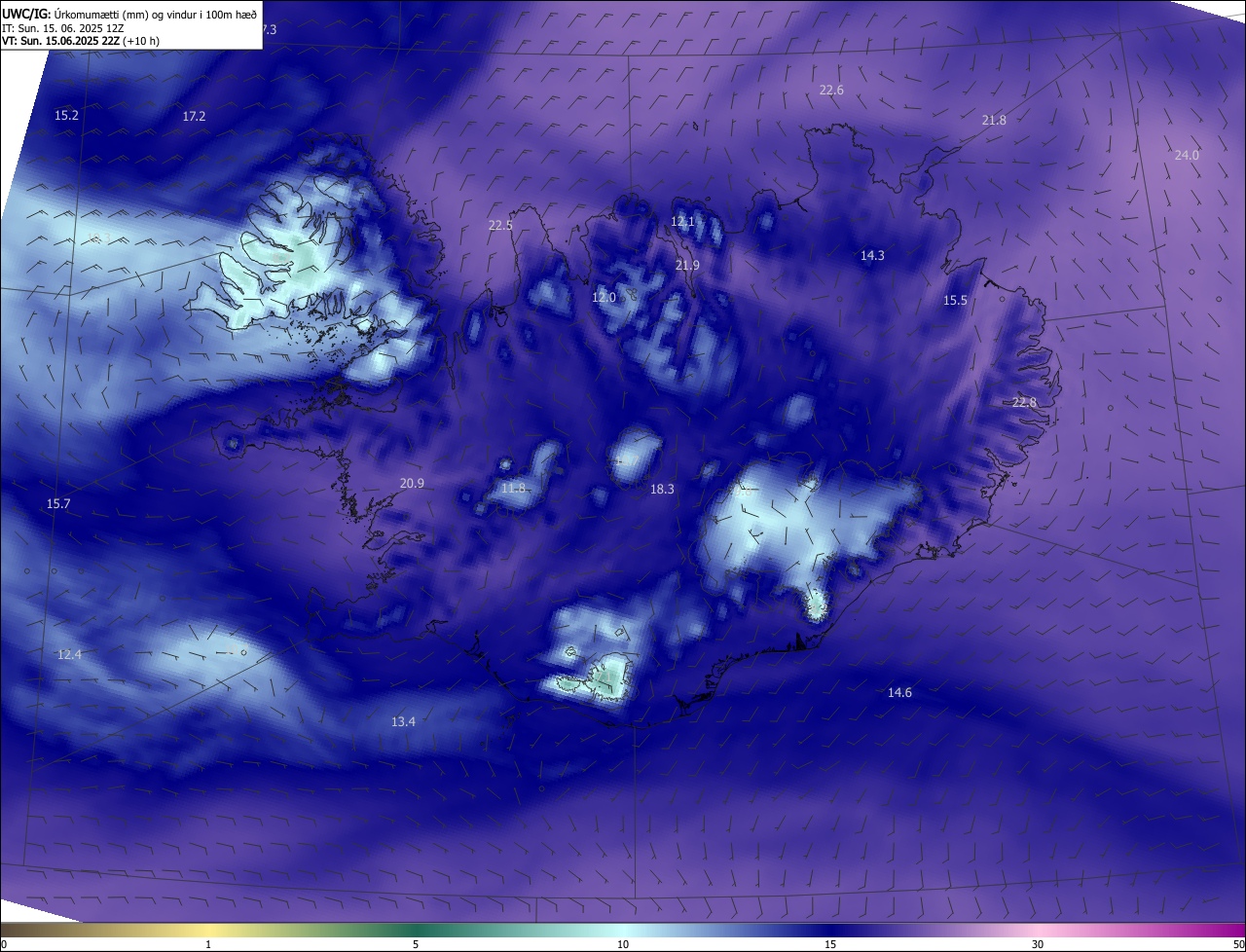The width and height of the screenshot is (1246, 952).
Task: Click the legend tick label 1
Action: pyautogui.click(x=208, y=945)
